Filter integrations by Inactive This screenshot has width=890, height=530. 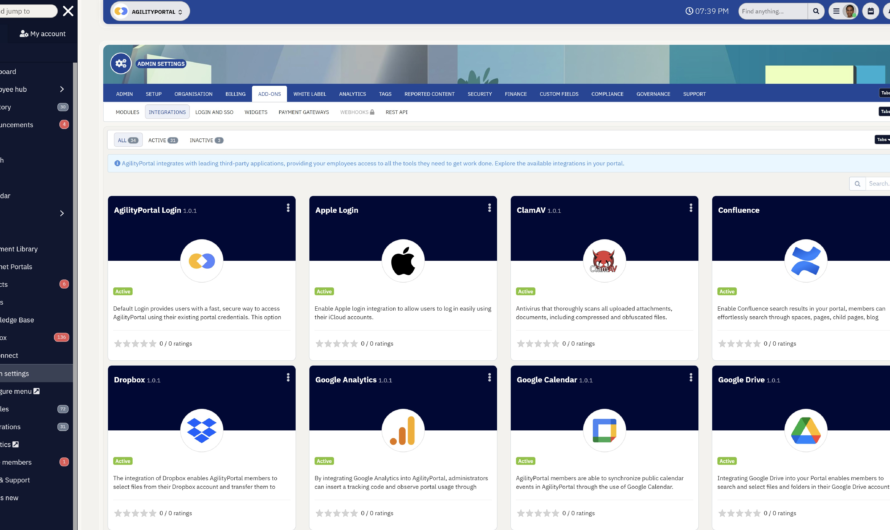click(206, 140)
